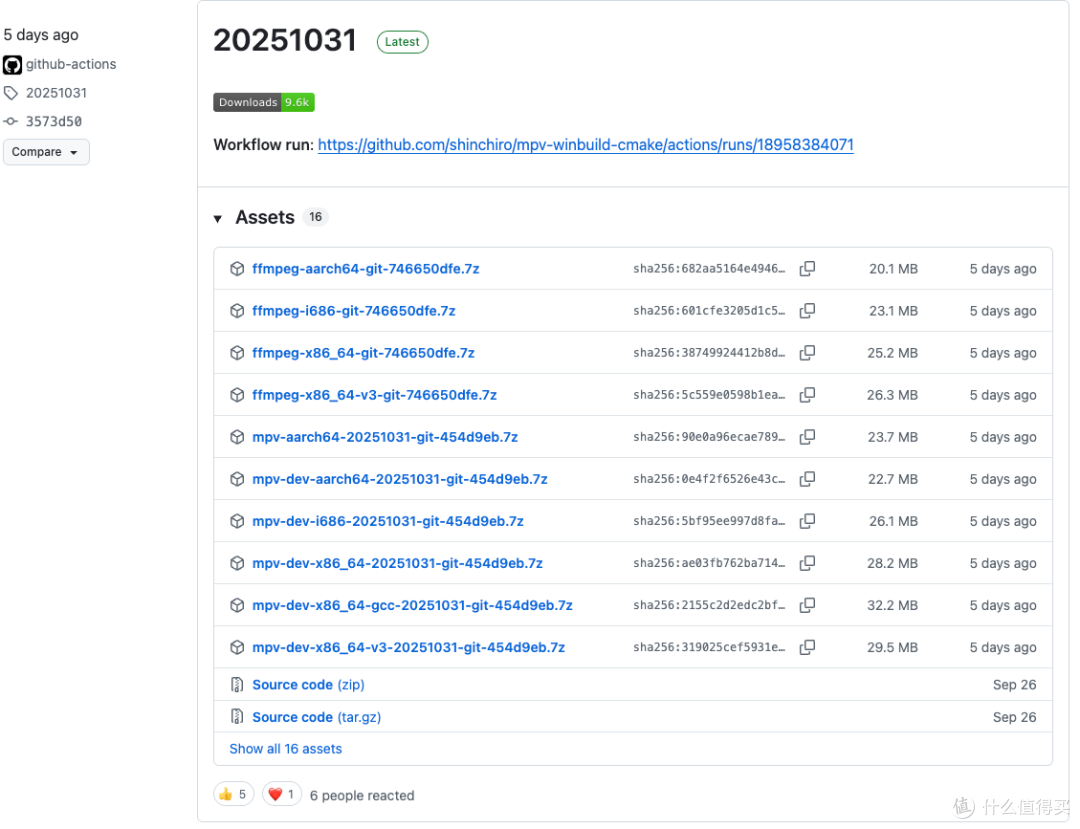This screenshot has height=829, width=1080.
Task: Download mpv-dev-x86_64-v3-20251031-git-454d9eb.7z
Action: pos(408,647)
